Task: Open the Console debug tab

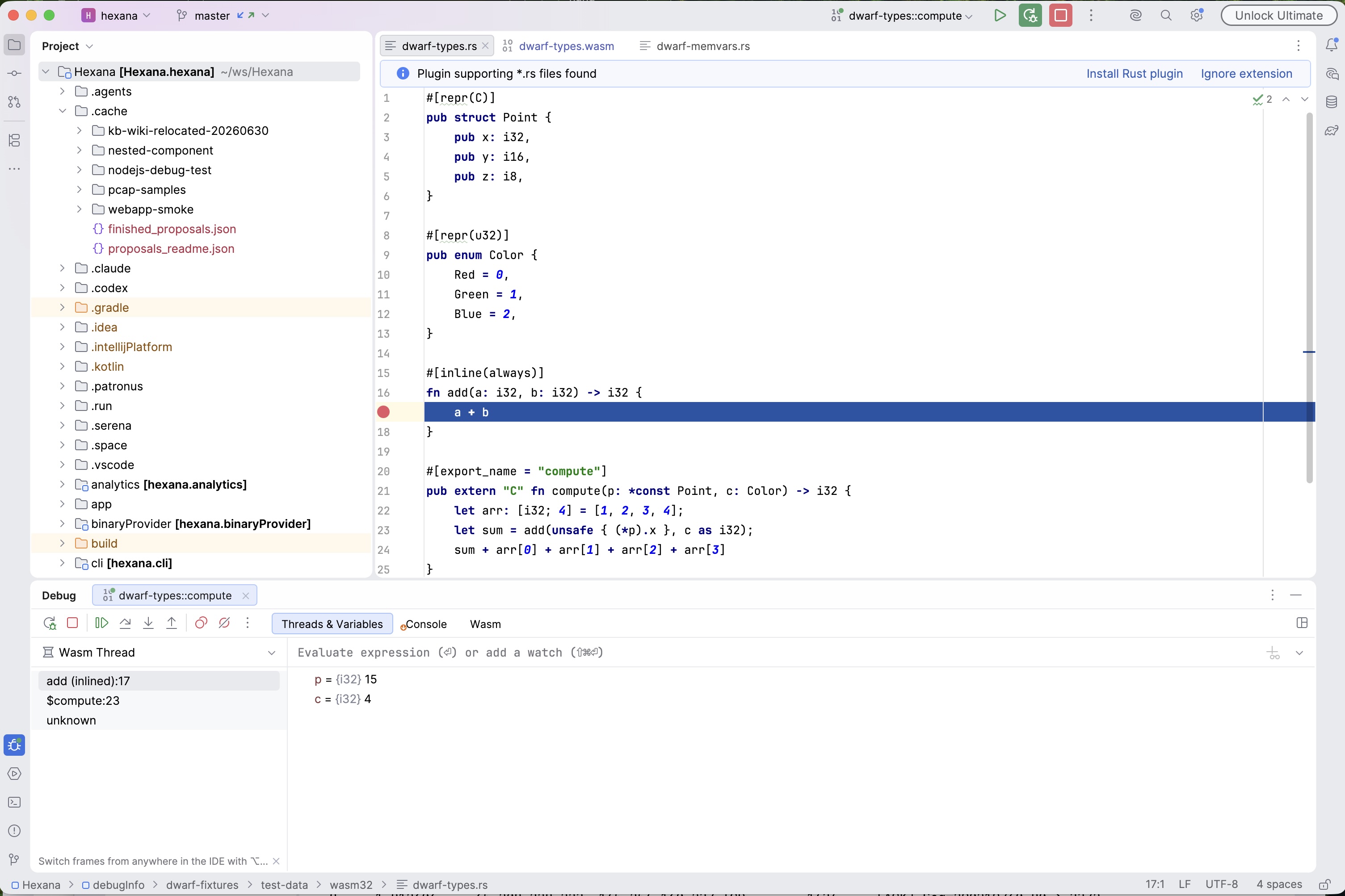Action: click(424, 624)
